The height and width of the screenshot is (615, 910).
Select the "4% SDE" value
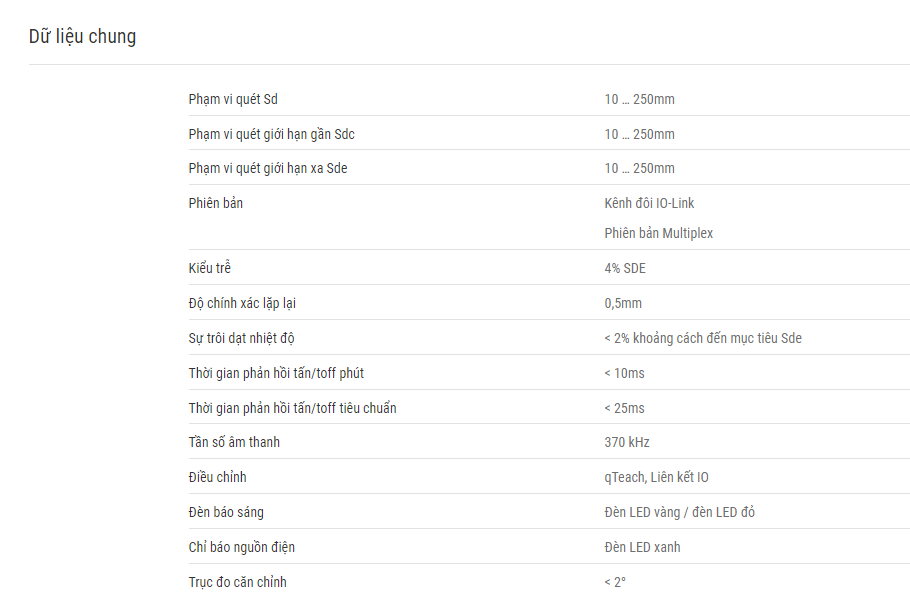(x=625, y=268)
